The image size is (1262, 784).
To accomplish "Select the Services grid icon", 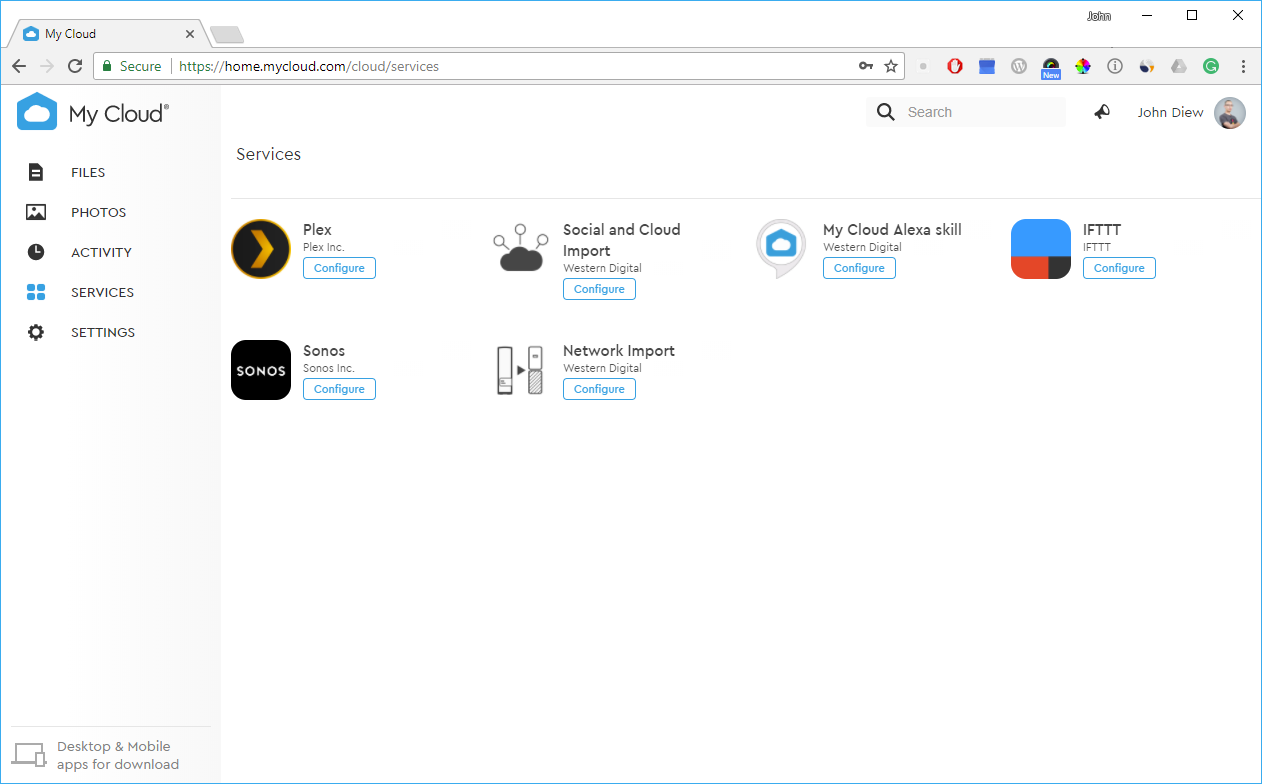I will pos(36,292).
